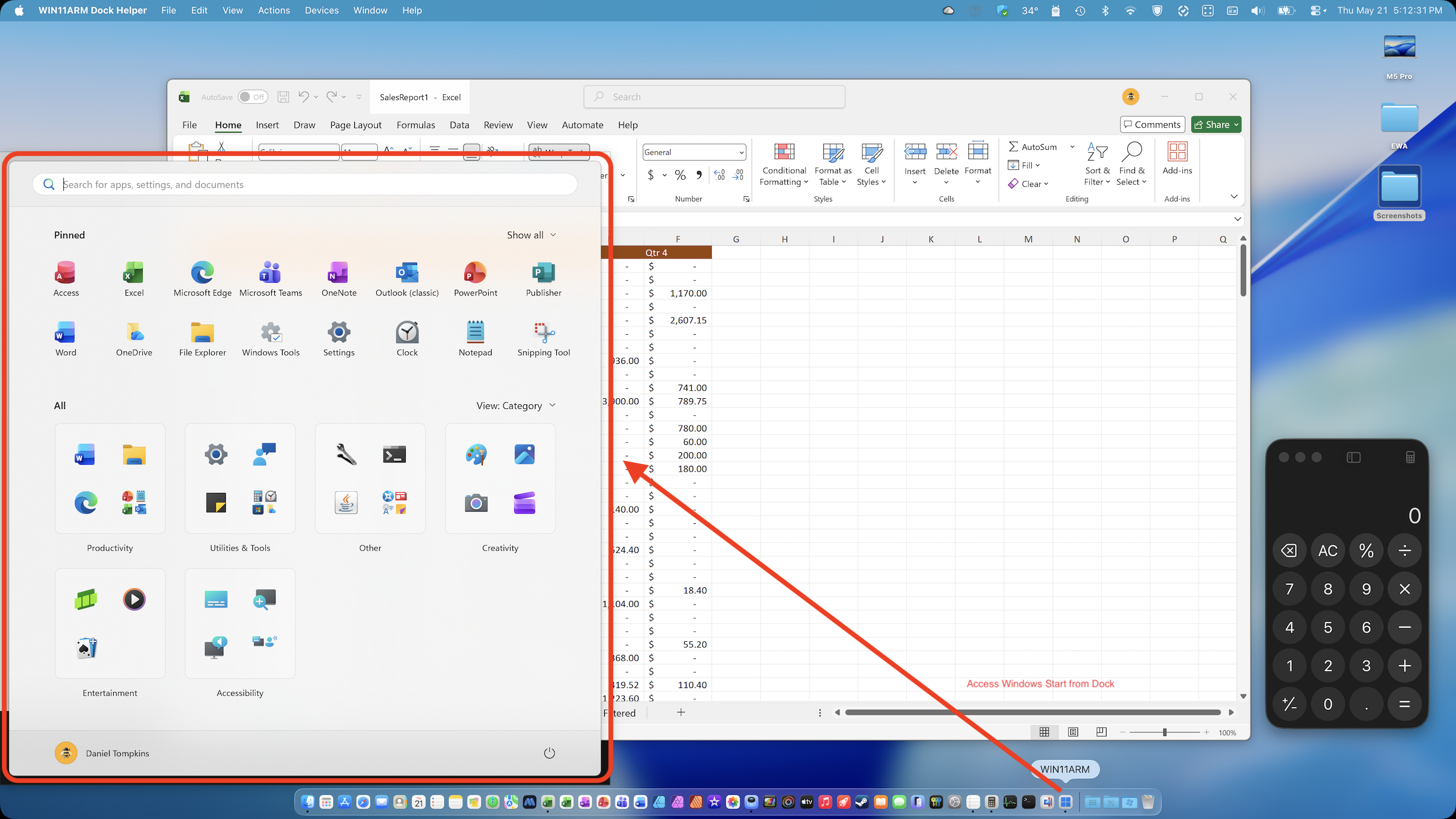The width and height of the screenshot is (1456, 819).
Task: Click AC on the Calculator
Action: coord(1327,551)
